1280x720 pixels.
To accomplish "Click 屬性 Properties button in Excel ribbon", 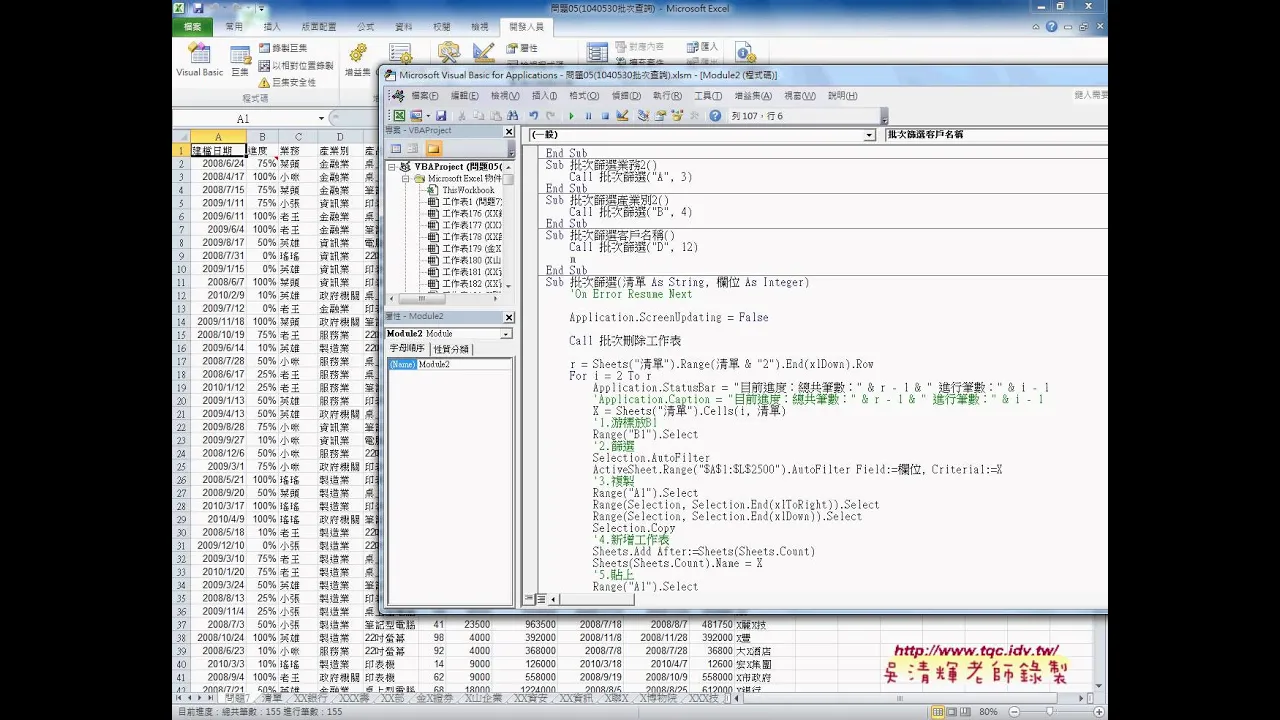I will [522, 48].
